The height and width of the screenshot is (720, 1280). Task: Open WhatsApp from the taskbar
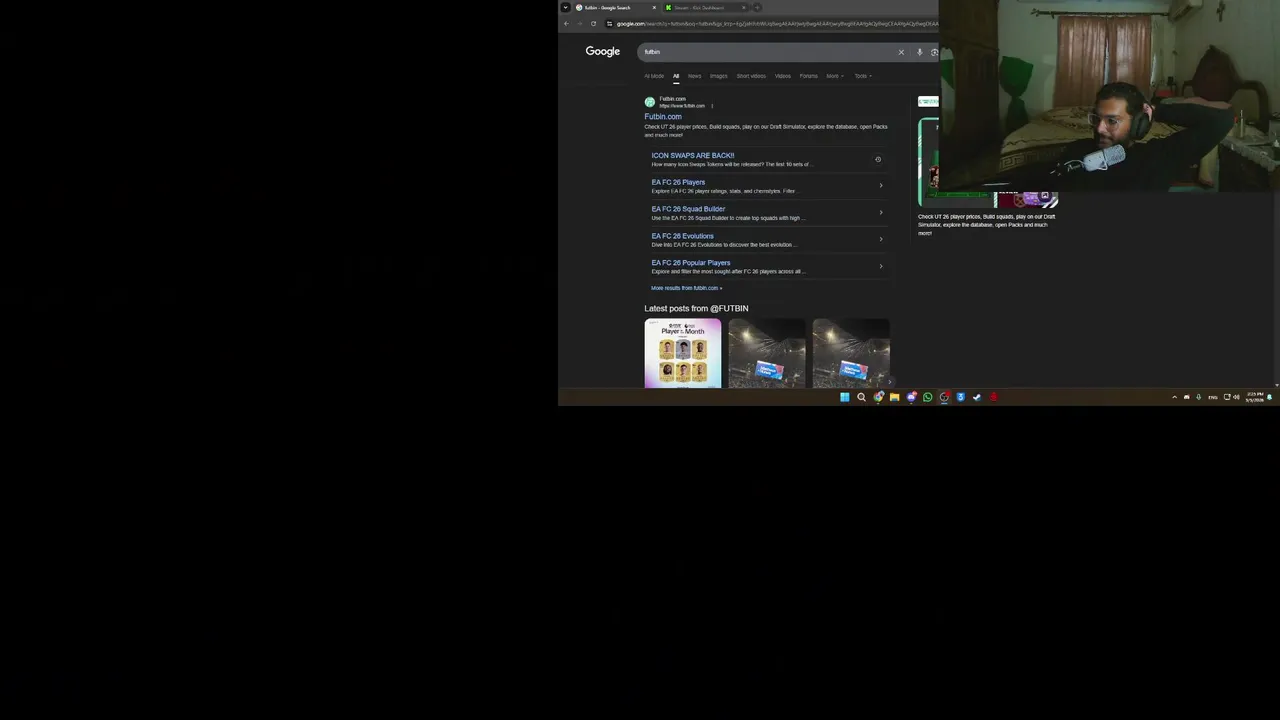click(928, 397)
